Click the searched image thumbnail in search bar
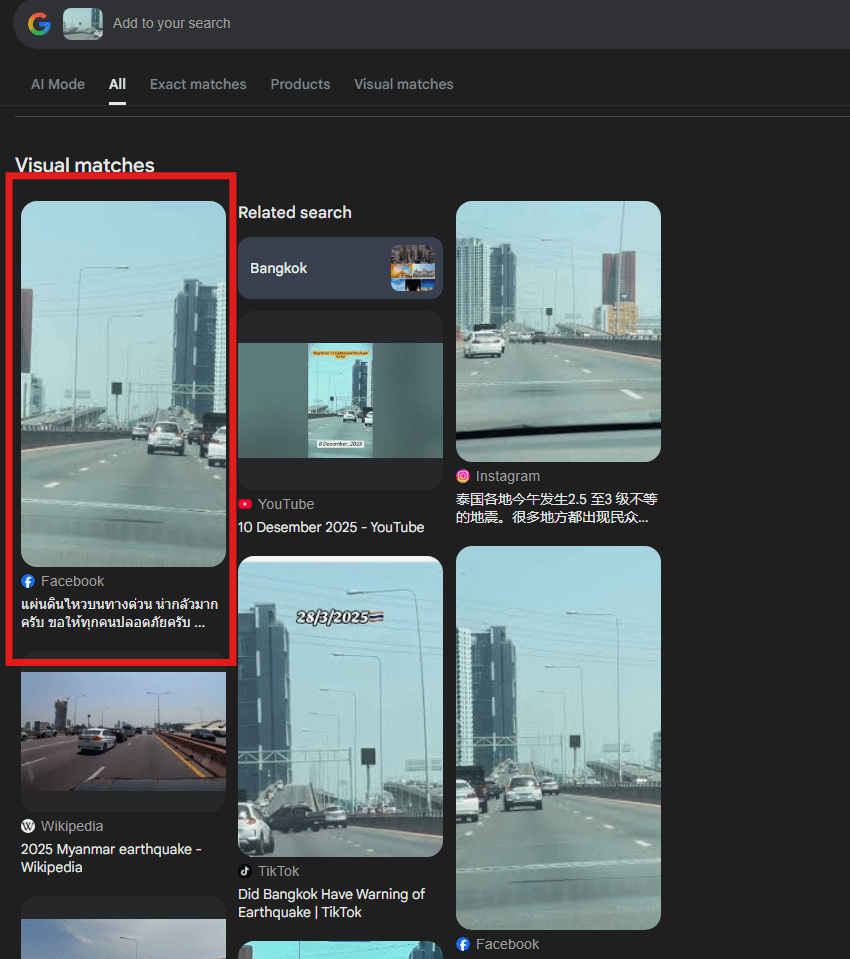Screen dimensions: 850x959 tap(83, 23)
